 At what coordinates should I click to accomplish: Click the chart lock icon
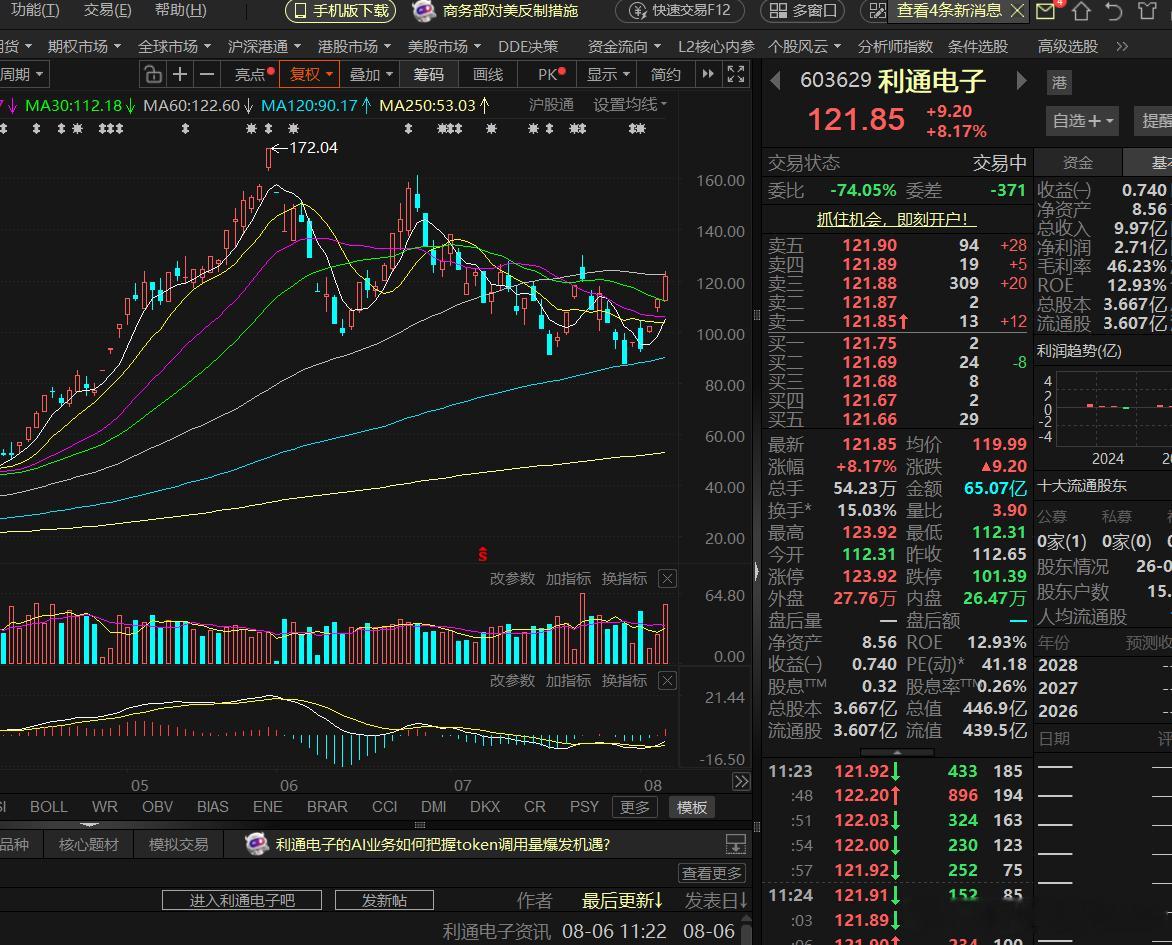pos(152,75)
